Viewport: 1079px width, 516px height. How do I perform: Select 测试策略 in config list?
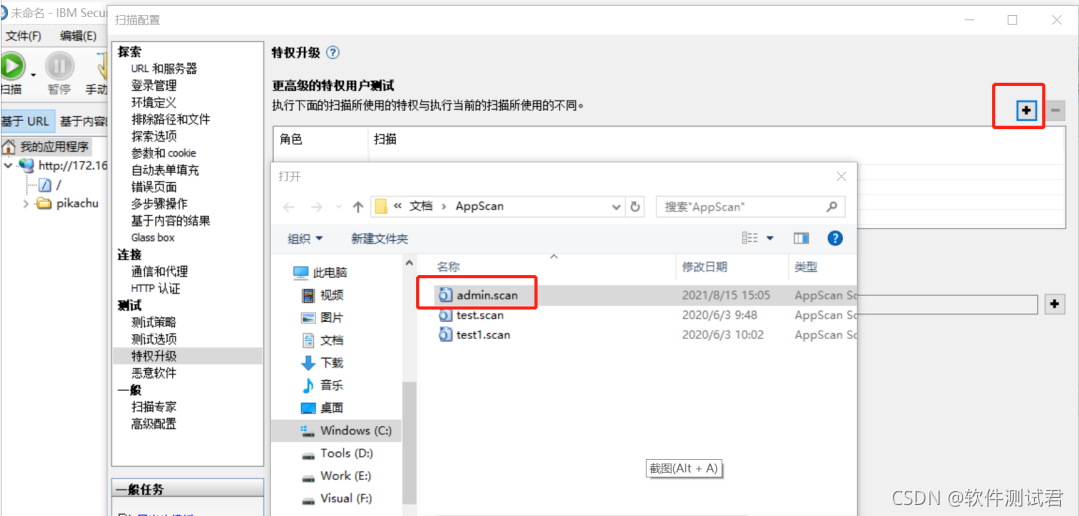(x=153, y=322)
